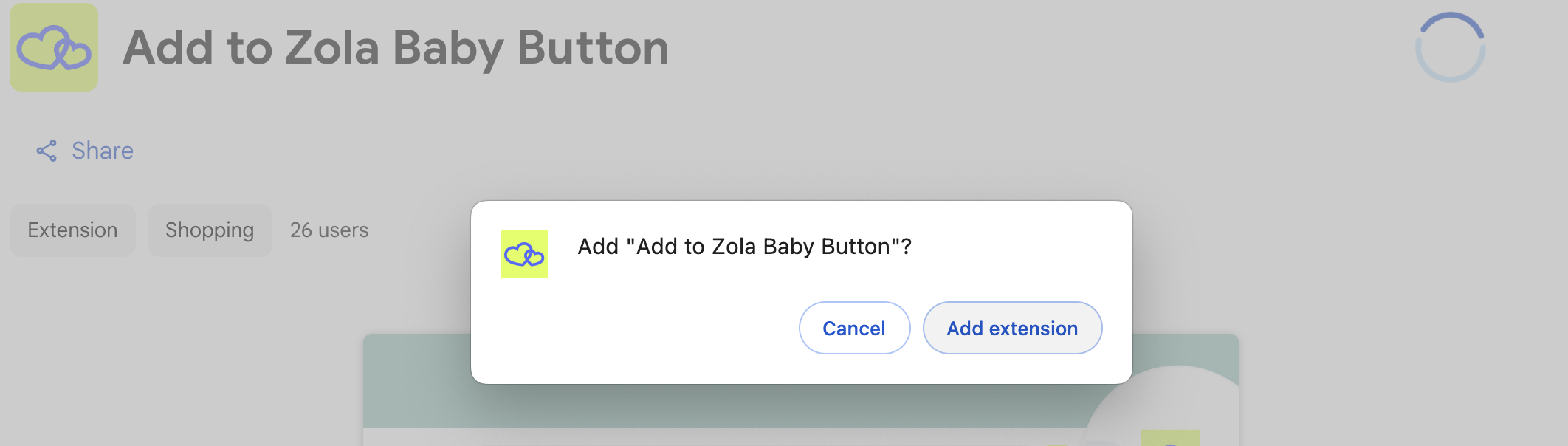Open the Share link
This screenshot has height=446, width=1568.
pos(102,151)
